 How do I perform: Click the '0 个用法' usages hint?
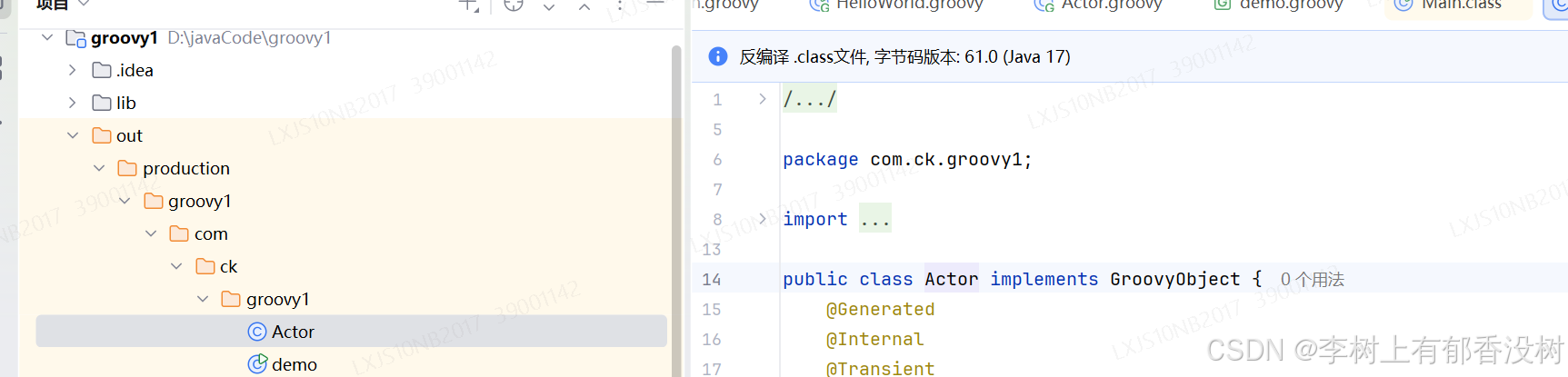click(1313, 279)
